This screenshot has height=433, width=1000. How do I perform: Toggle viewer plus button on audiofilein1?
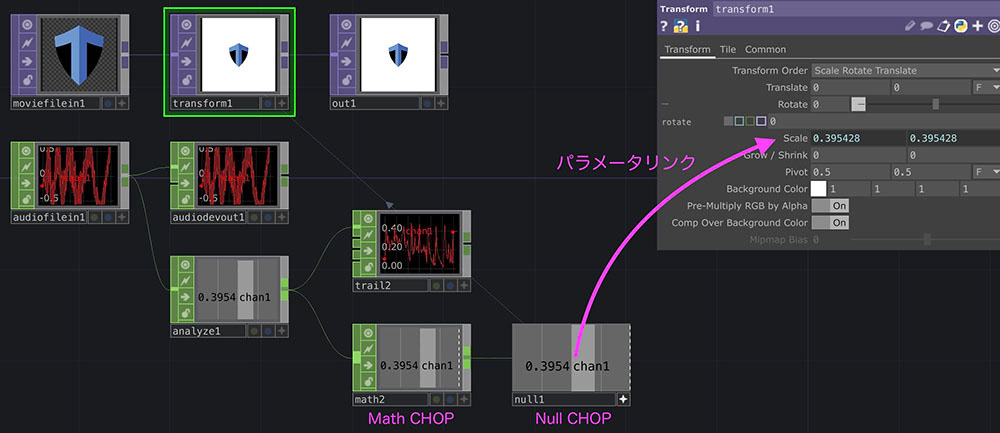point(122,217)
